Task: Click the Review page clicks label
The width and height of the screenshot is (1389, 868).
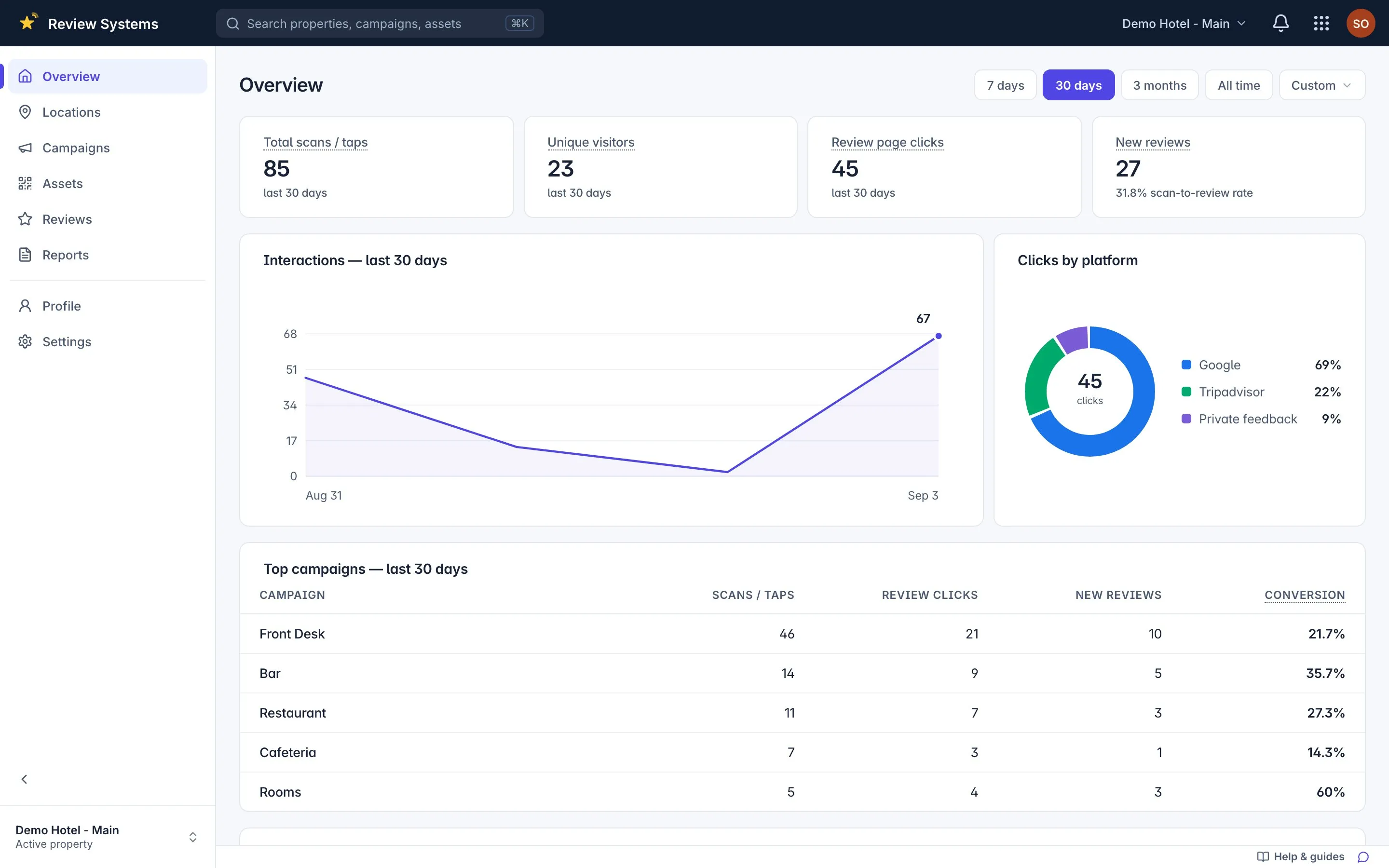Action: tap(887, 142)
